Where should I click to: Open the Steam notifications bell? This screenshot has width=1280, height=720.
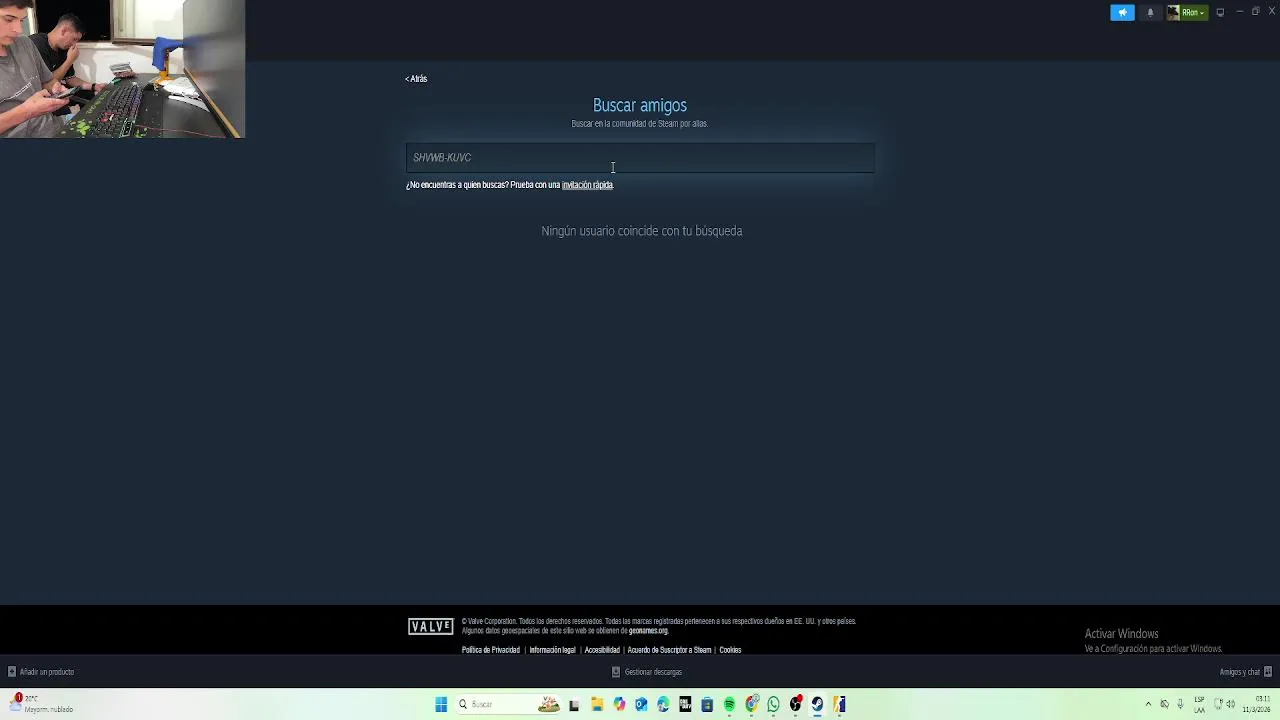click(x=1150, y=12)
